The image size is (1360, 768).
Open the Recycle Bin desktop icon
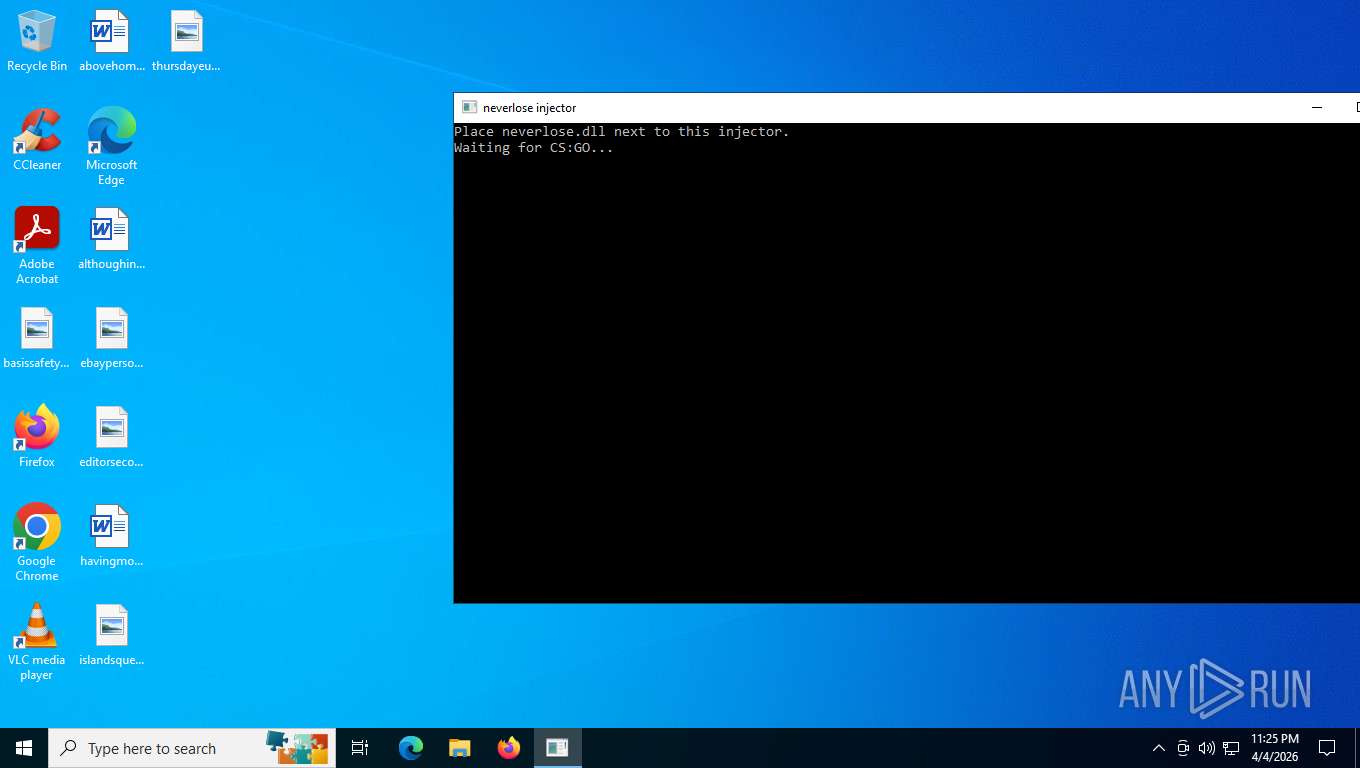37,41
